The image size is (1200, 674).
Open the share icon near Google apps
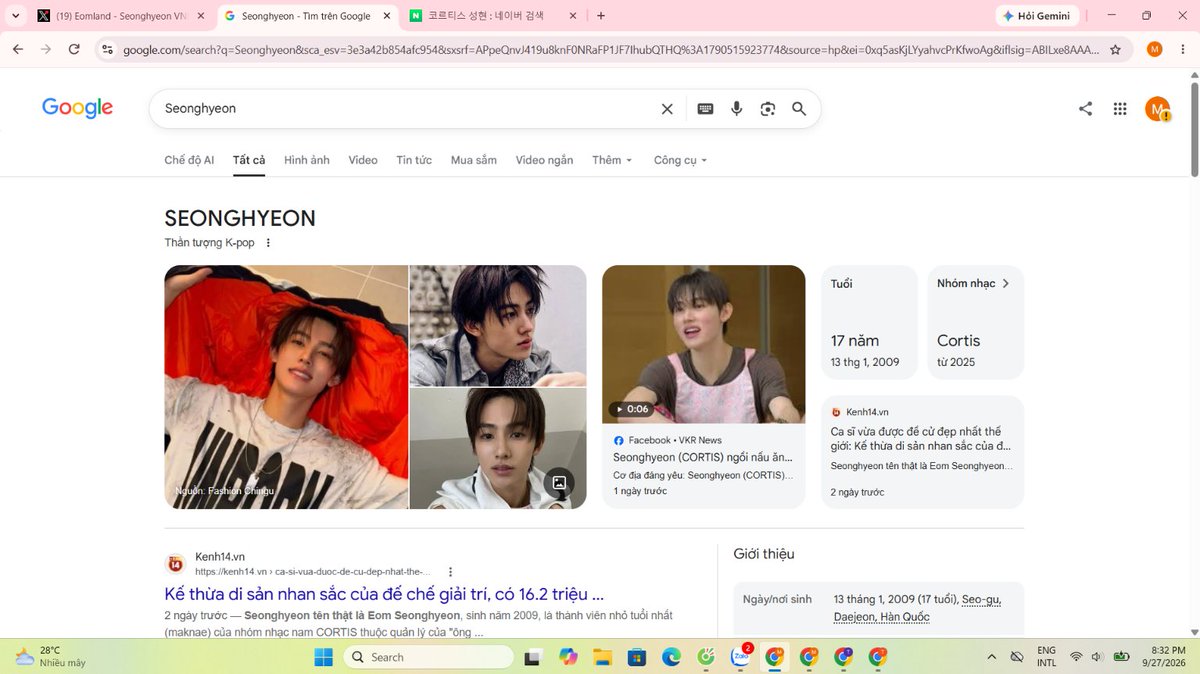[x=1085, y=109]
